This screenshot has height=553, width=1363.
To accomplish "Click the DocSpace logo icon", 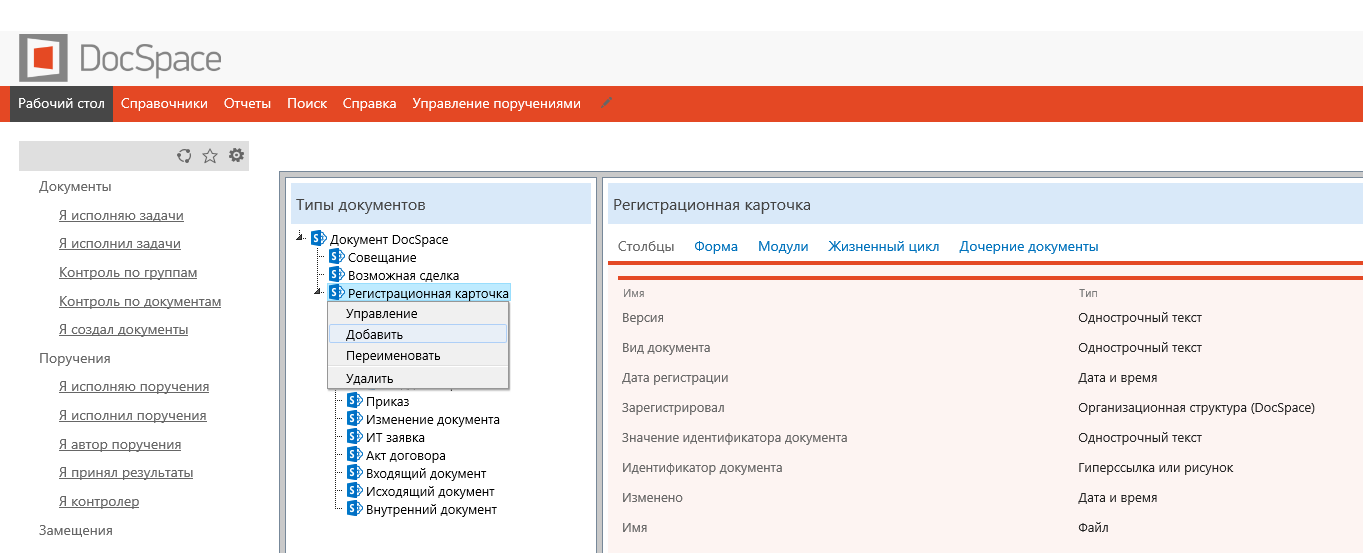I will pyautogui.click(x=44, y=58).
